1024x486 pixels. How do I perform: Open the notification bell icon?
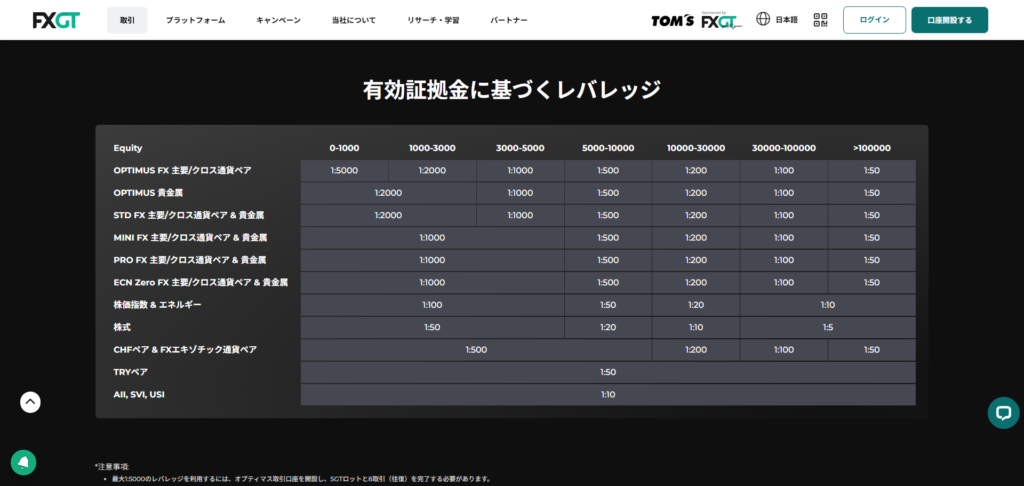tap(24, 462)
